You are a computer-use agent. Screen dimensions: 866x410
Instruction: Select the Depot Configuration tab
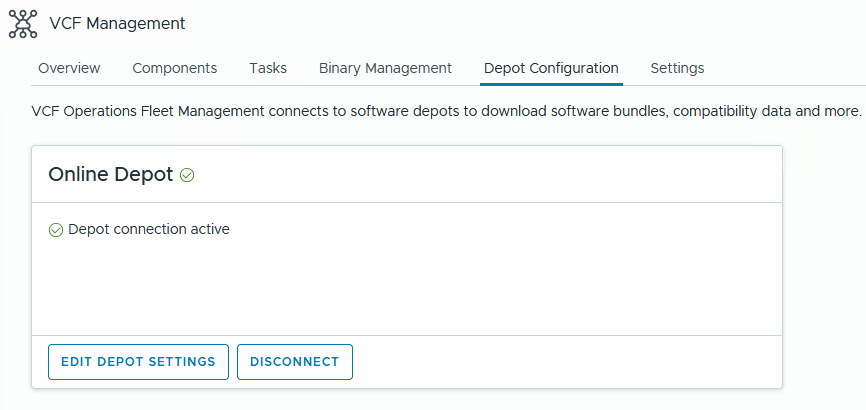pos(551,68)
